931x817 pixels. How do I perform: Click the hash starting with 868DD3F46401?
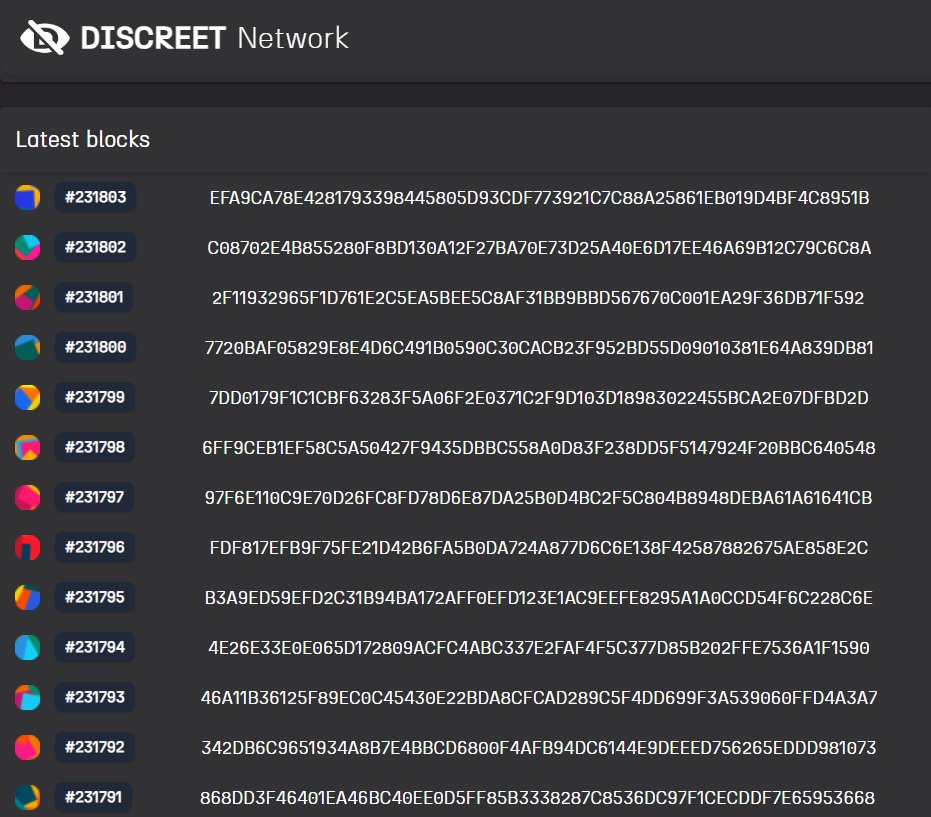[x=537, y=797]
